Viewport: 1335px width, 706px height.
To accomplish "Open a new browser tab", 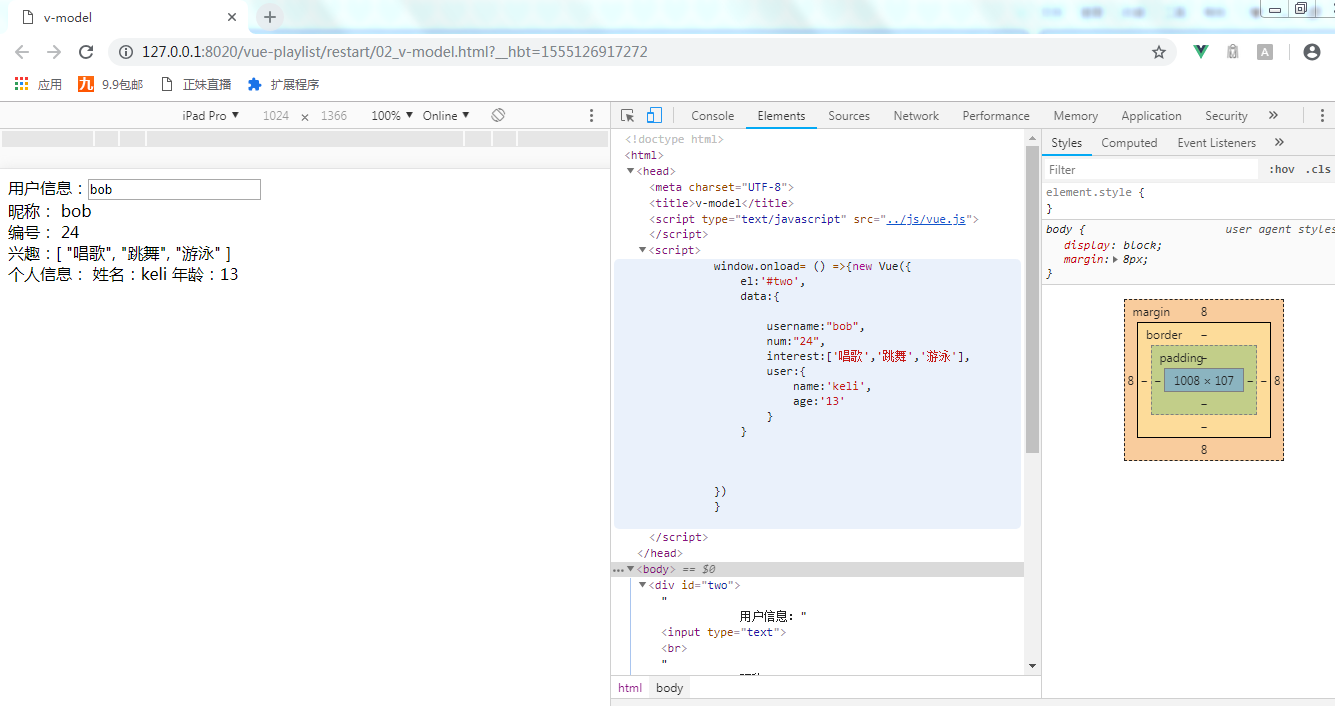I will (269, 17).
